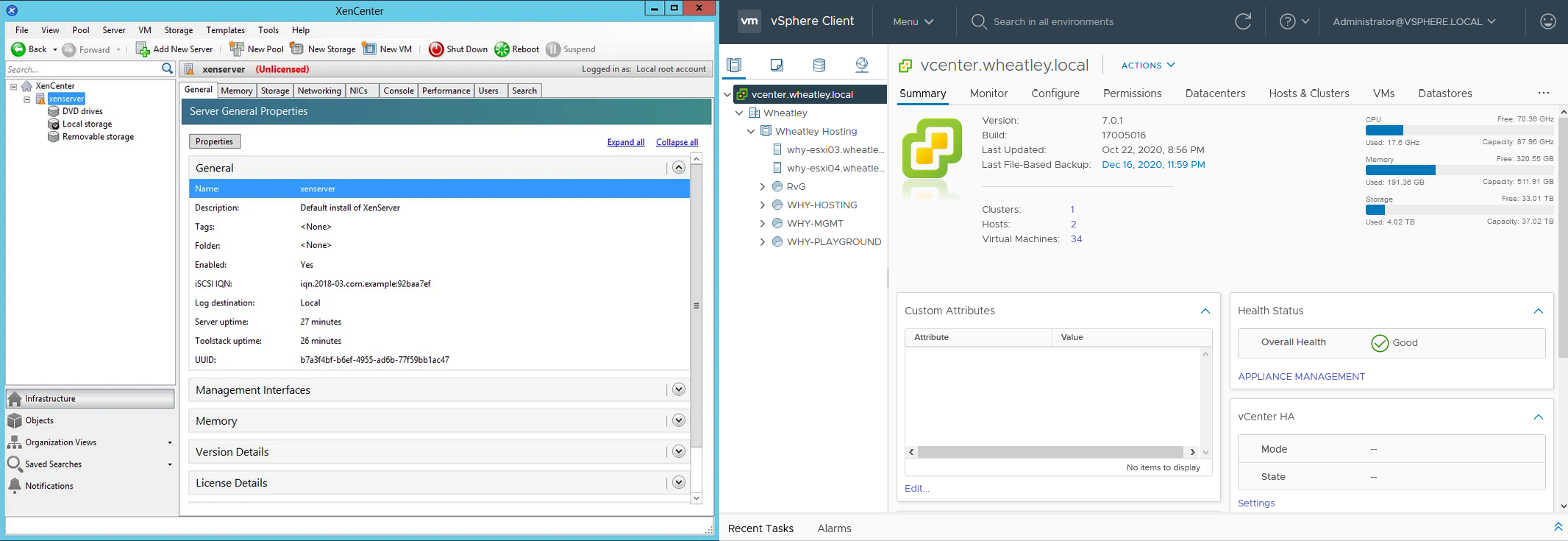Collapse Health Status card
Image resolution: width=1568 pixels, height=541 pixels.
click(1539, 311)
